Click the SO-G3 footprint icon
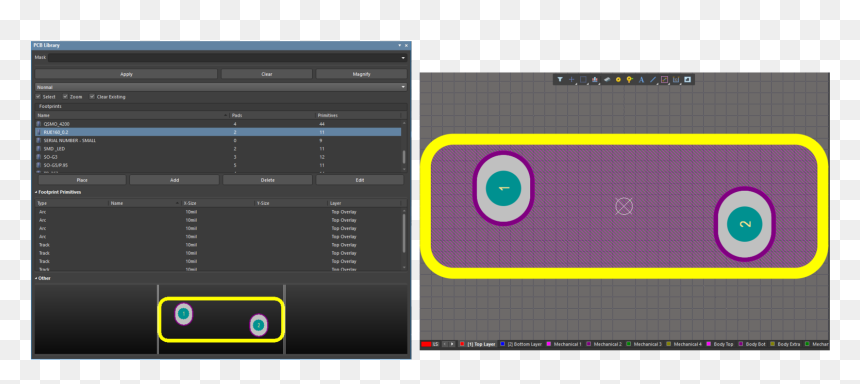Screen dimensions: 860x384 [38, 157]
